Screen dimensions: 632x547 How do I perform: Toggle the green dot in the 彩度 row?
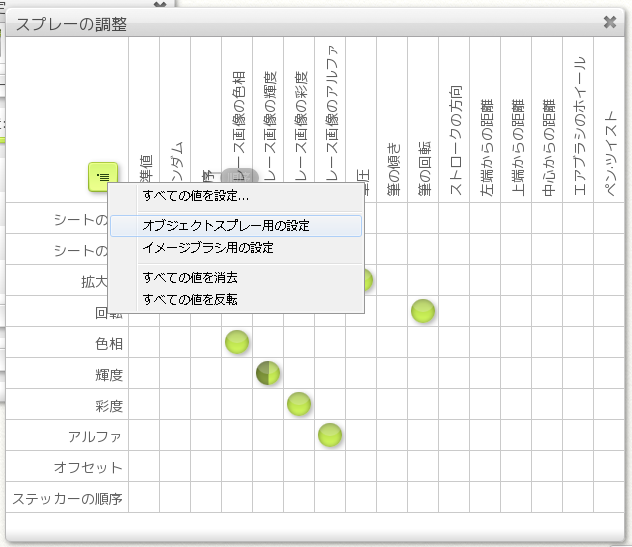(x=298, y=404)
